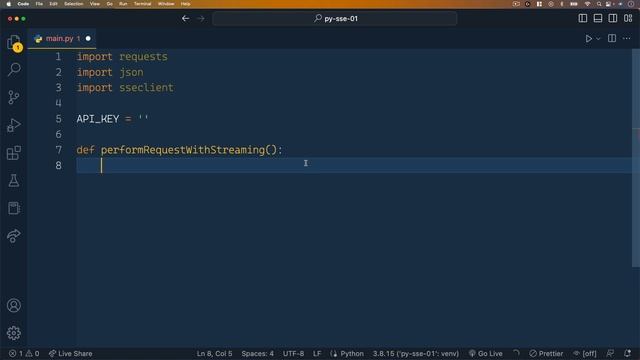The width and height of the screenshot is (640, 360).
Task: Toggle the [off] status bar item
Action: [x=585, y=353]
